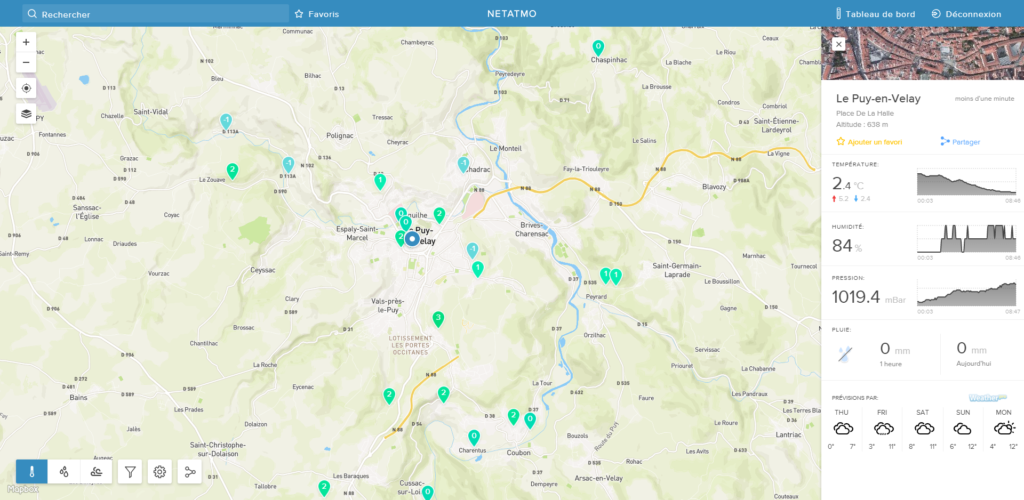
Task: Select the green 3 station marker
Action: coord(438,319)
